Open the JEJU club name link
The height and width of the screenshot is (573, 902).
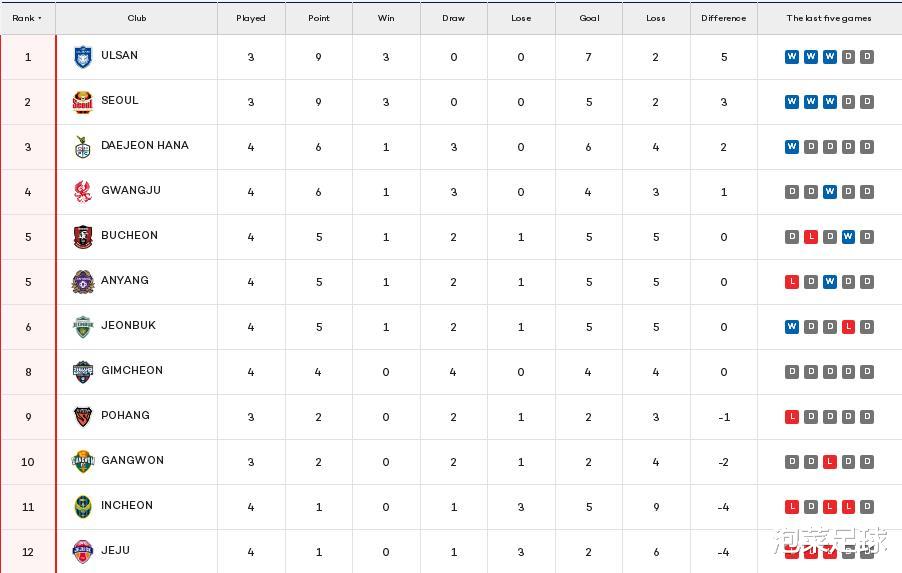[x=115, y=551]
